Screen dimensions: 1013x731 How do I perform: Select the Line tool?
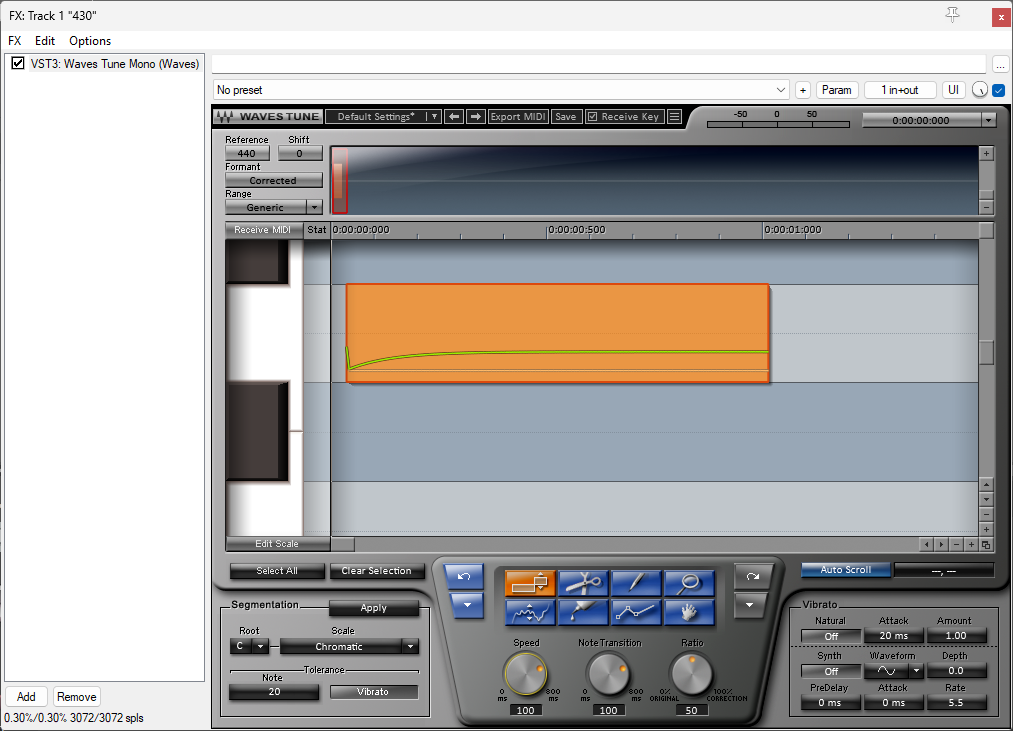pos(636,612)
